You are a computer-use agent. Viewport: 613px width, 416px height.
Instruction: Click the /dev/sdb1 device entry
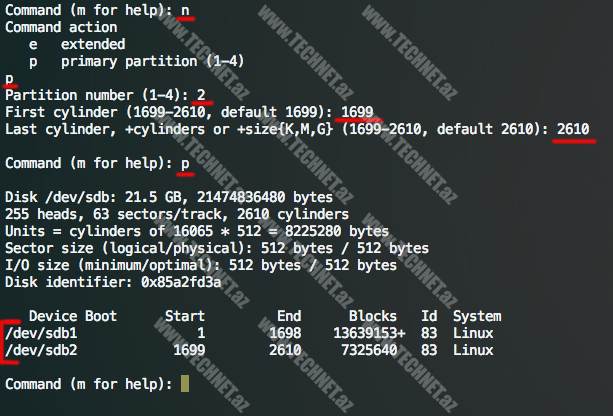tap(42, 332)
